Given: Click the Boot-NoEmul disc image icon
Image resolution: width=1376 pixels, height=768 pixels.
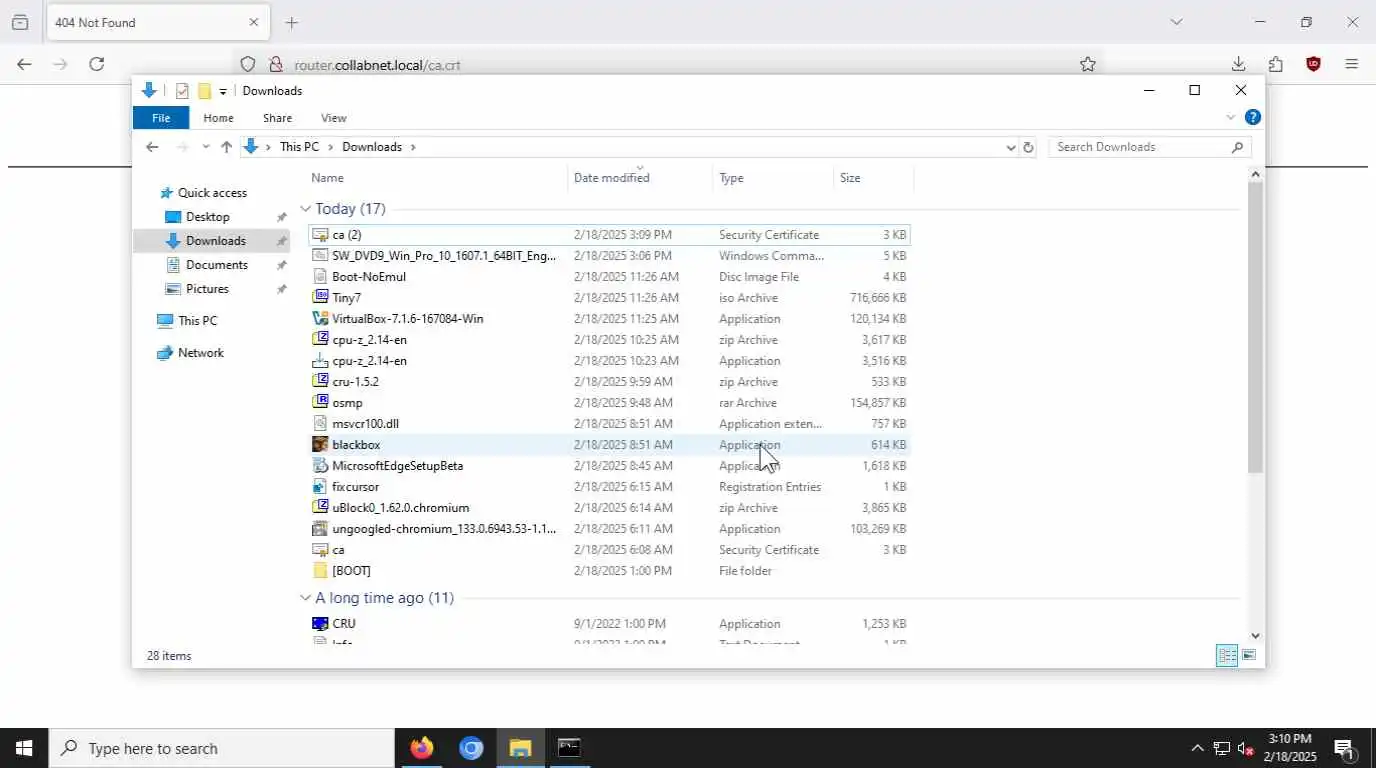Looking at the screenshot, I should (x=320, y=276).
